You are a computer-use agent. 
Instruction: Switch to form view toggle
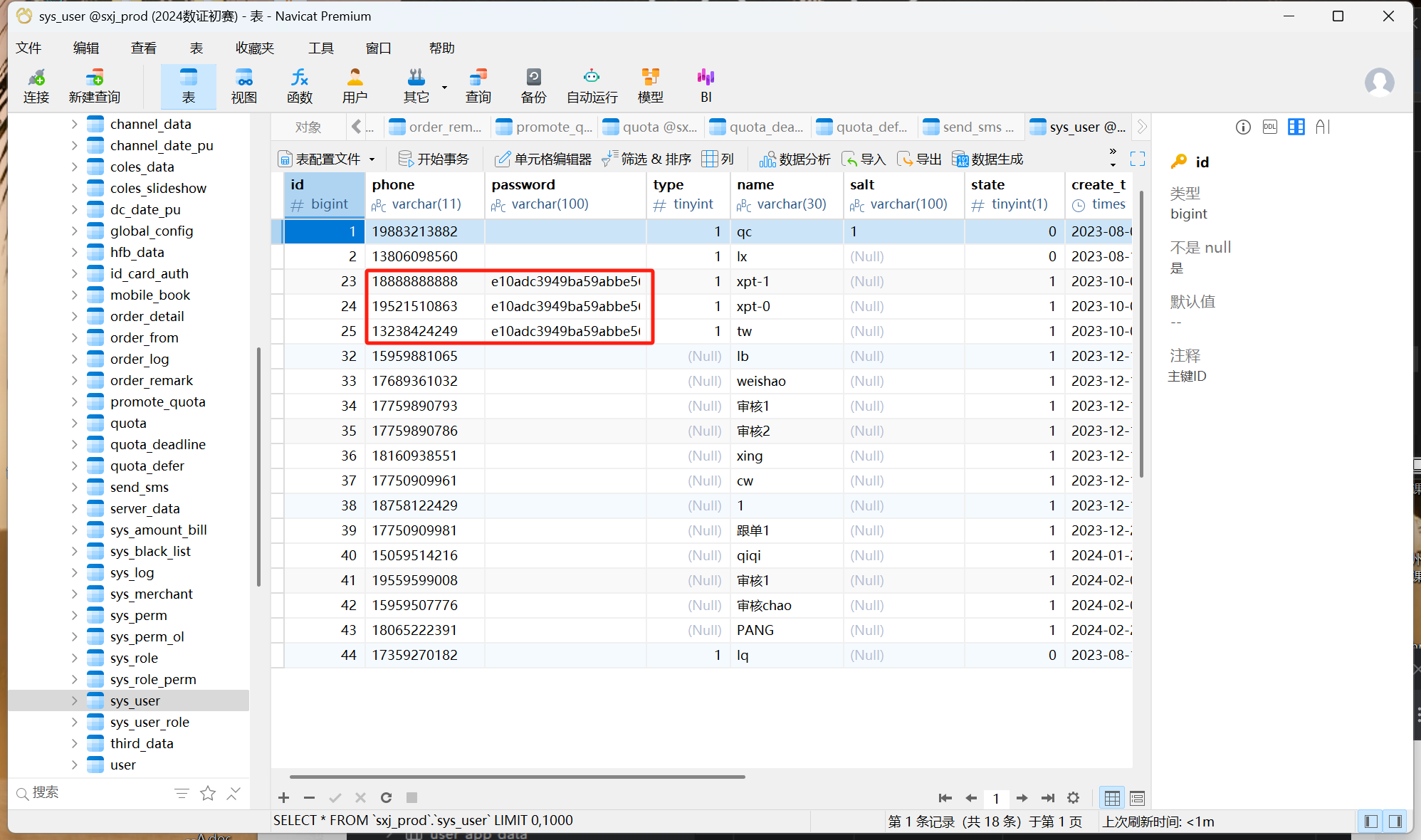click(1137, 798)
